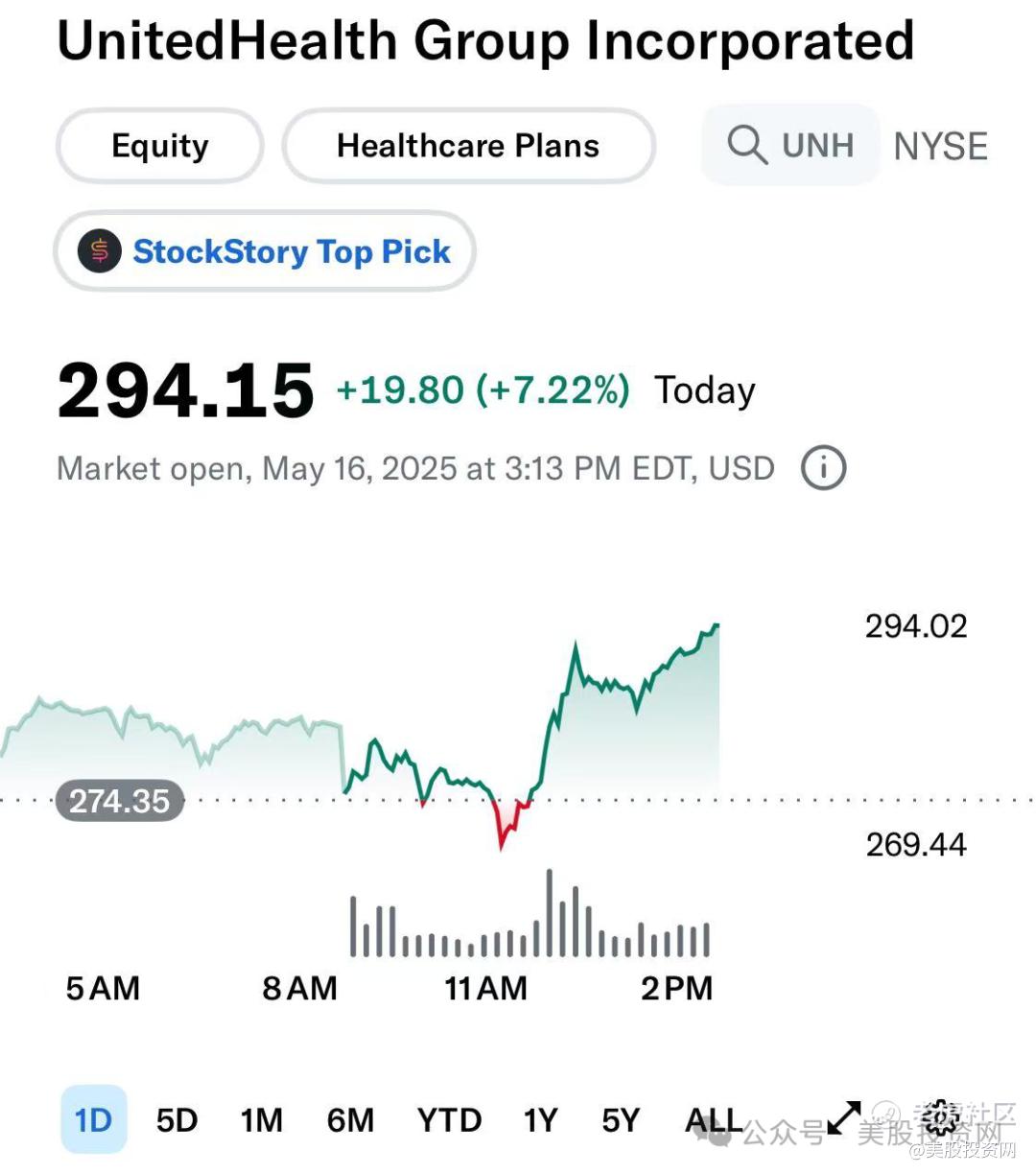Select the 1Y chart range
This screenshot has width=1036, height=1174.
click(x=540, y=1119)
